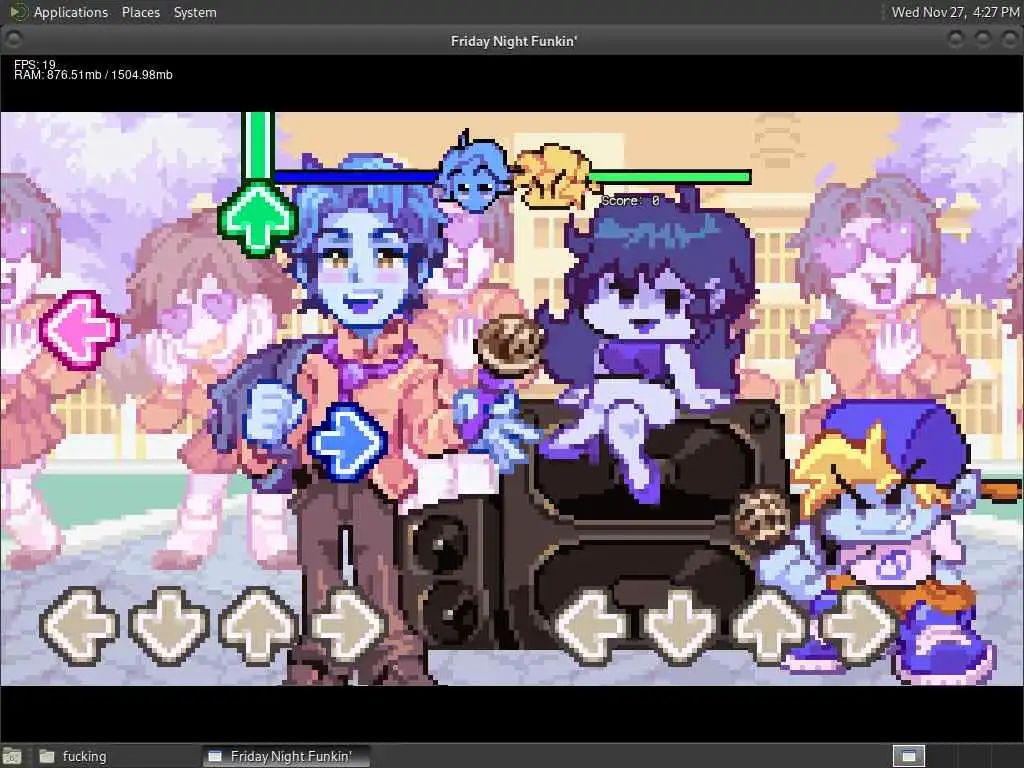The image size is (1024, 768).
Task: Click the falling pink left arrow note
Action: [80, 330]
